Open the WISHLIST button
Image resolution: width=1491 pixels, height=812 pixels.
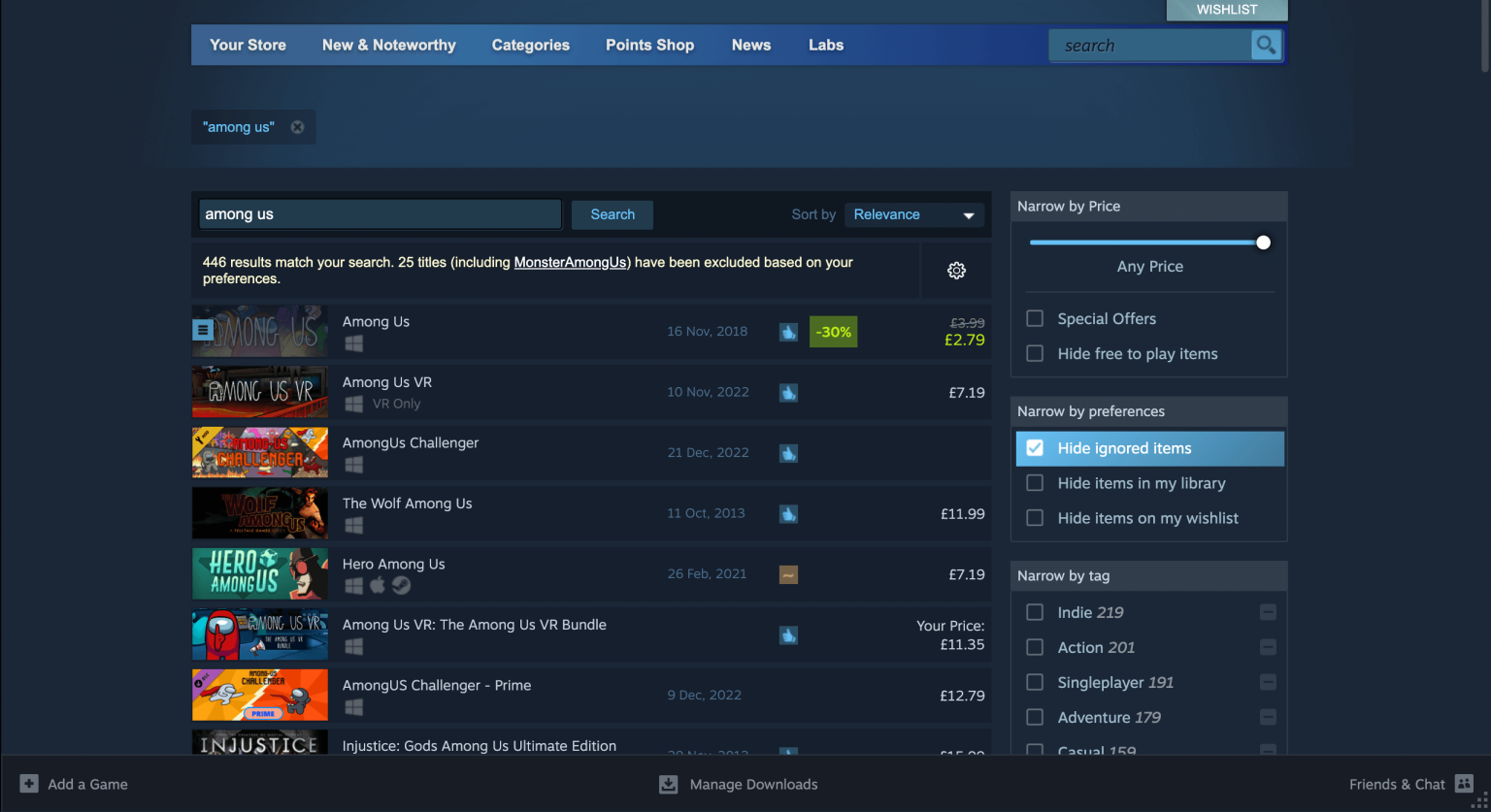point(1227,10)
